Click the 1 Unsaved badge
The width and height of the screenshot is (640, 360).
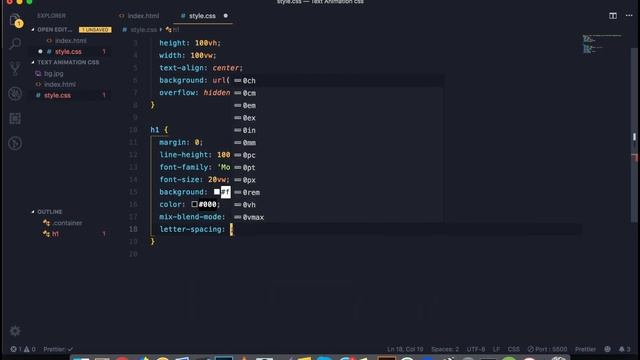[95, 30]
